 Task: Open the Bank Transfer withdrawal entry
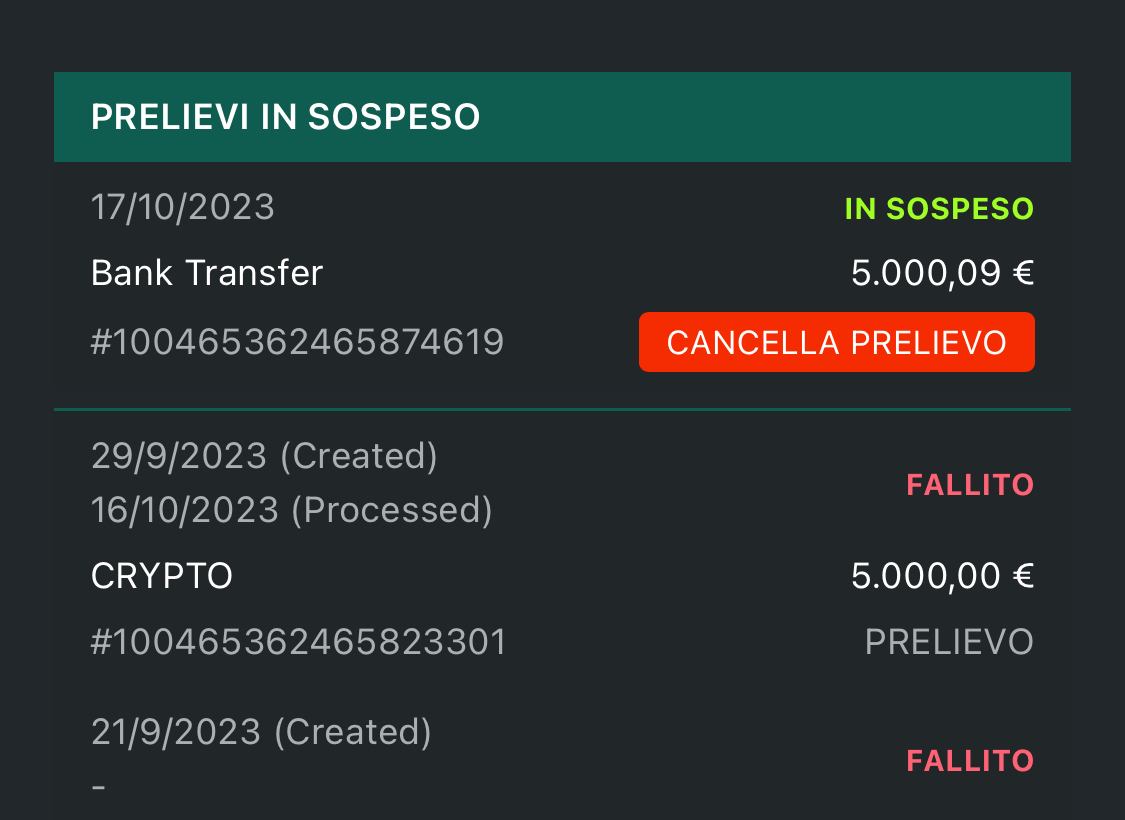207,273
